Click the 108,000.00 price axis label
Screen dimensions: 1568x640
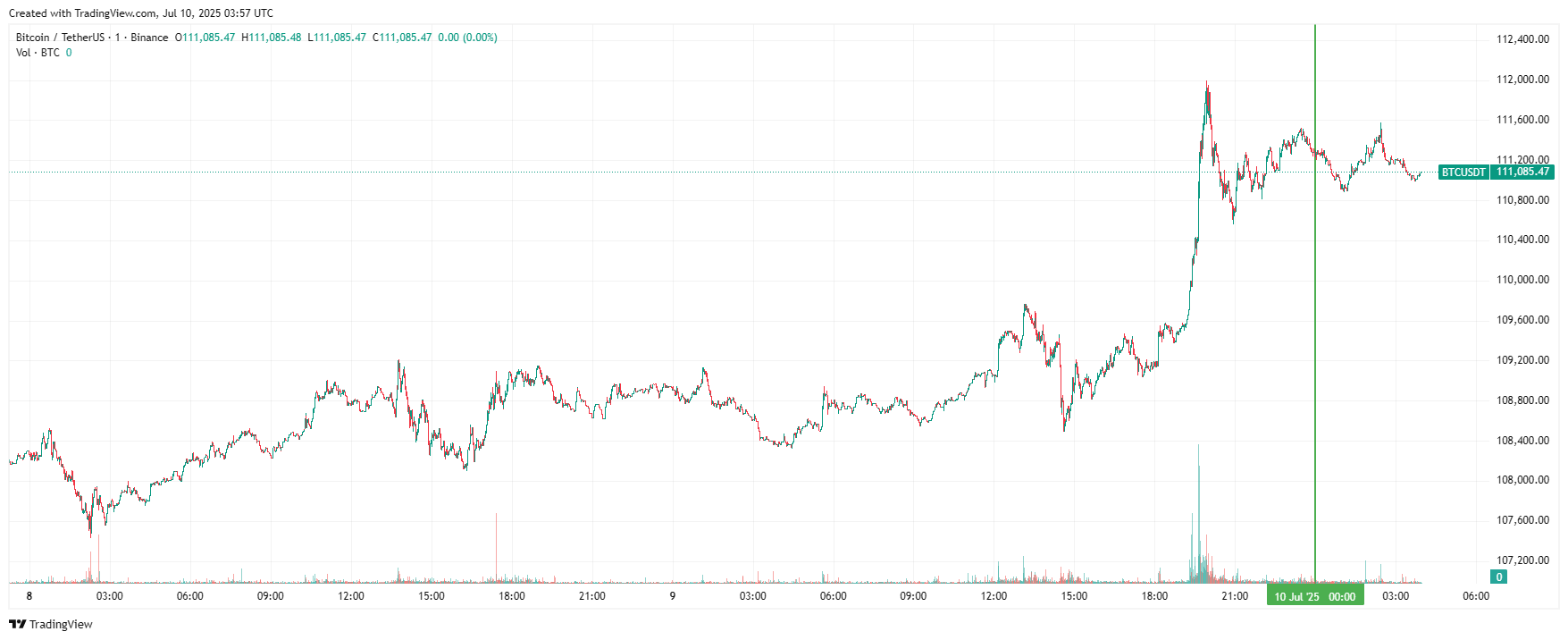pyautogui.click(x=1522, y=480)
